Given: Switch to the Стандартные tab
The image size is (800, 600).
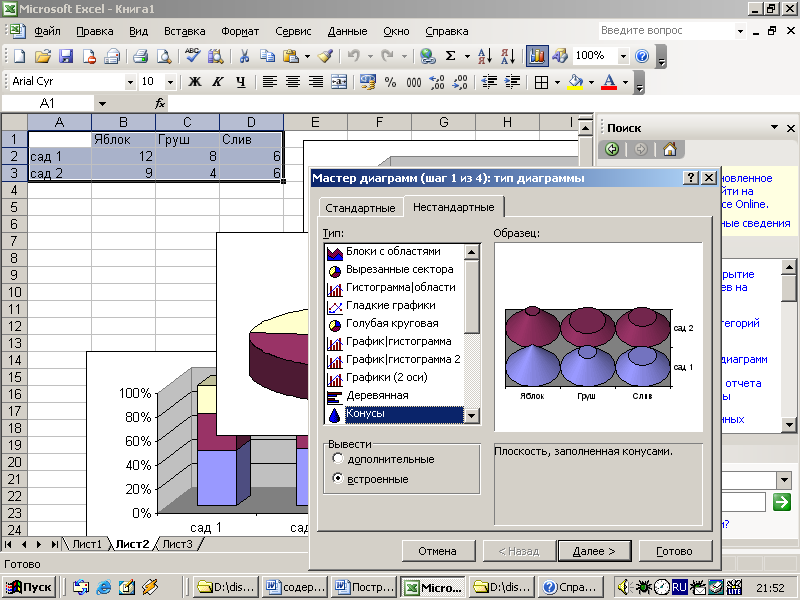Looking at the screenshot, I should [360, 208].
